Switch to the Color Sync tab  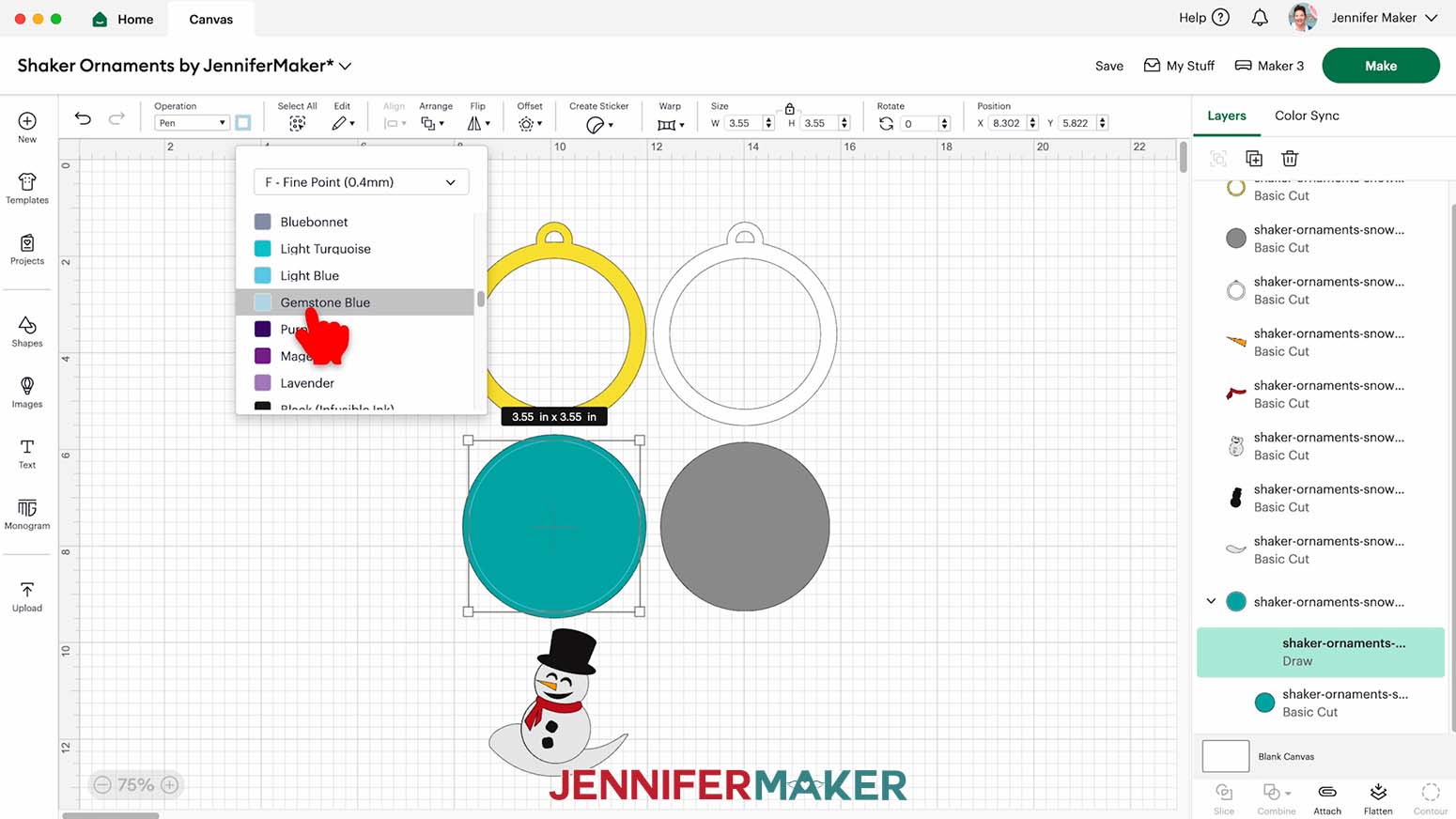point(1307,116)
